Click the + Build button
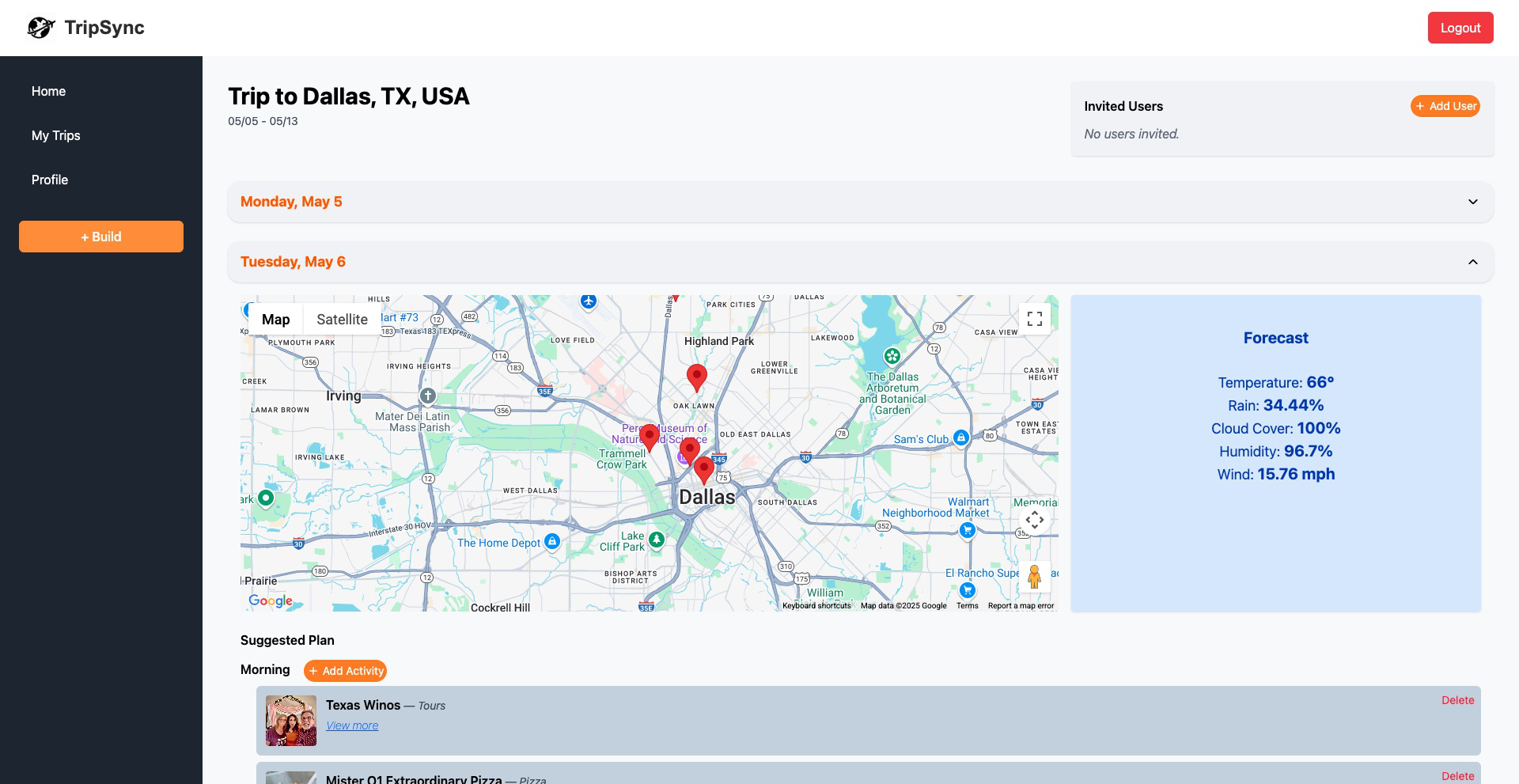Viewport: 1519px width, 784px height. [101, 237]
